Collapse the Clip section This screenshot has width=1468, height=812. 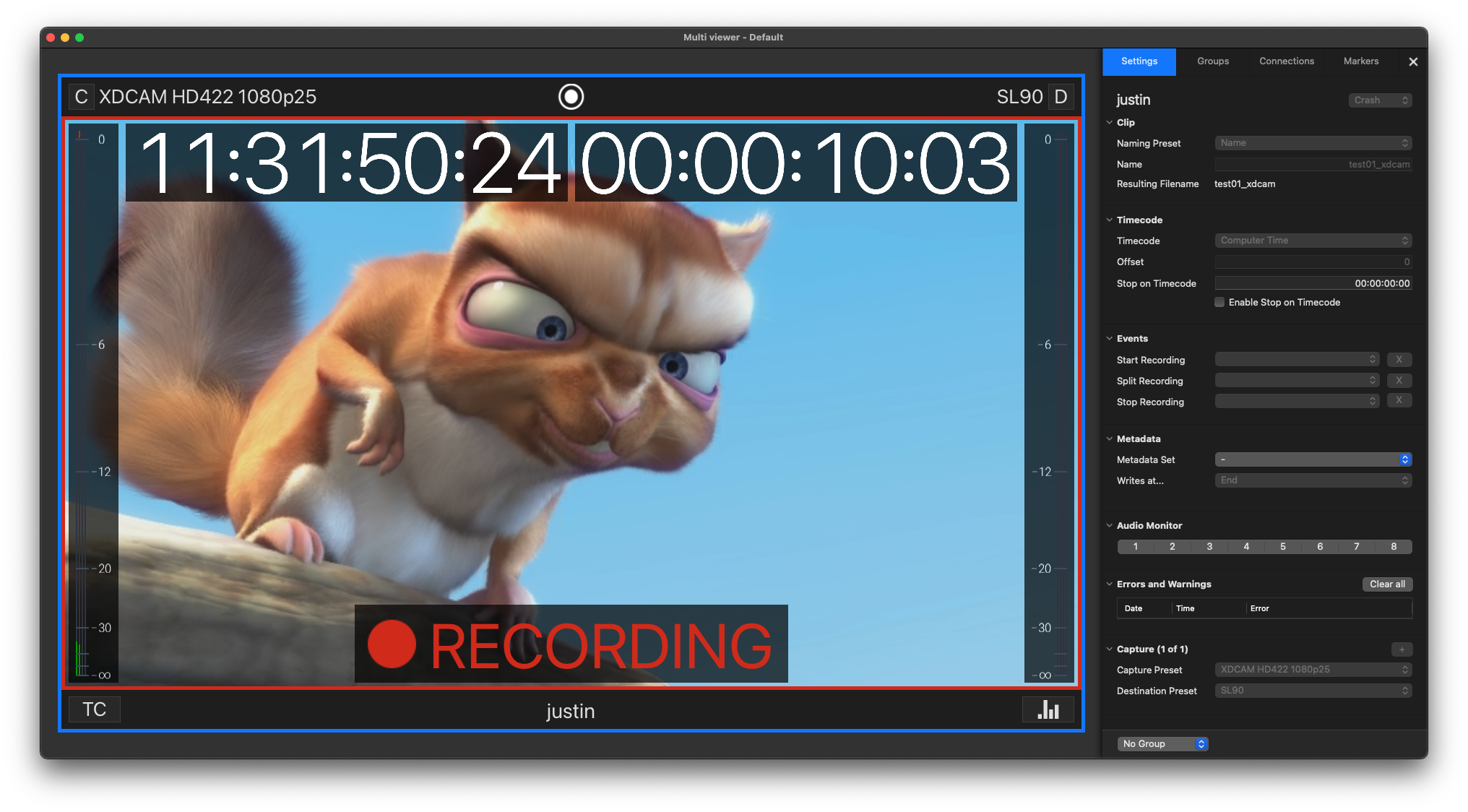click(x=1110, y=123)
